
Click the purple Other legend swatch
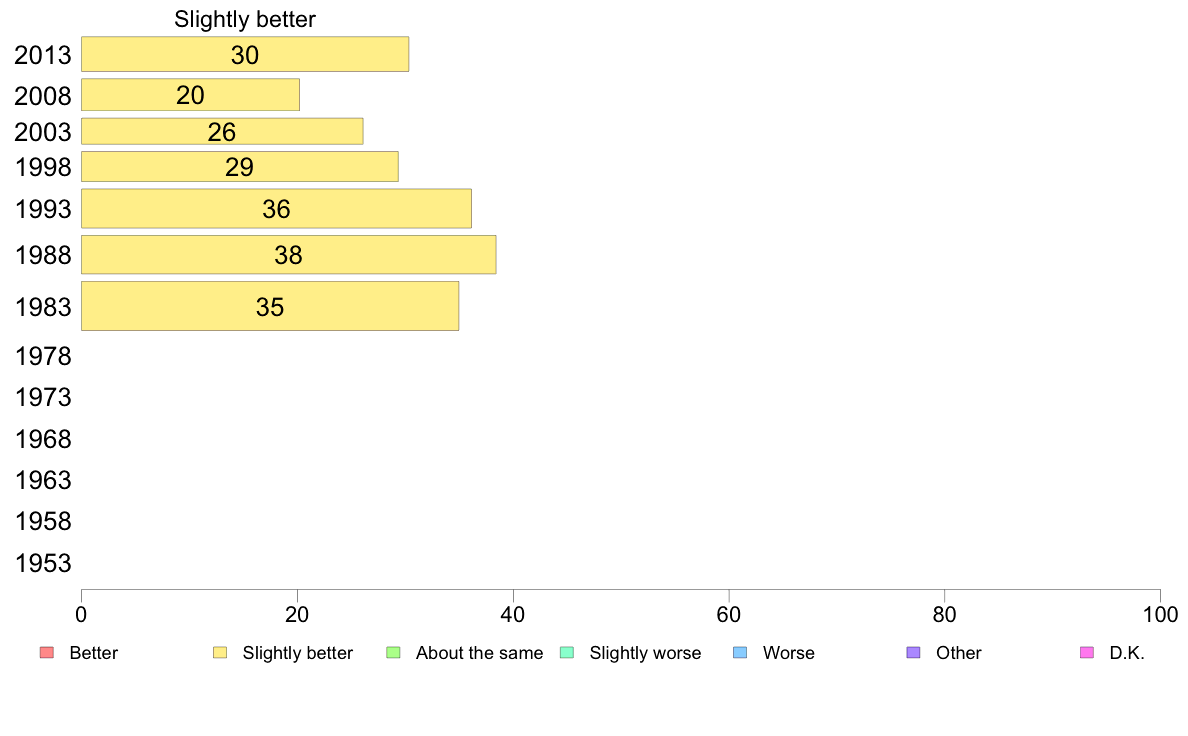(913, 653)
